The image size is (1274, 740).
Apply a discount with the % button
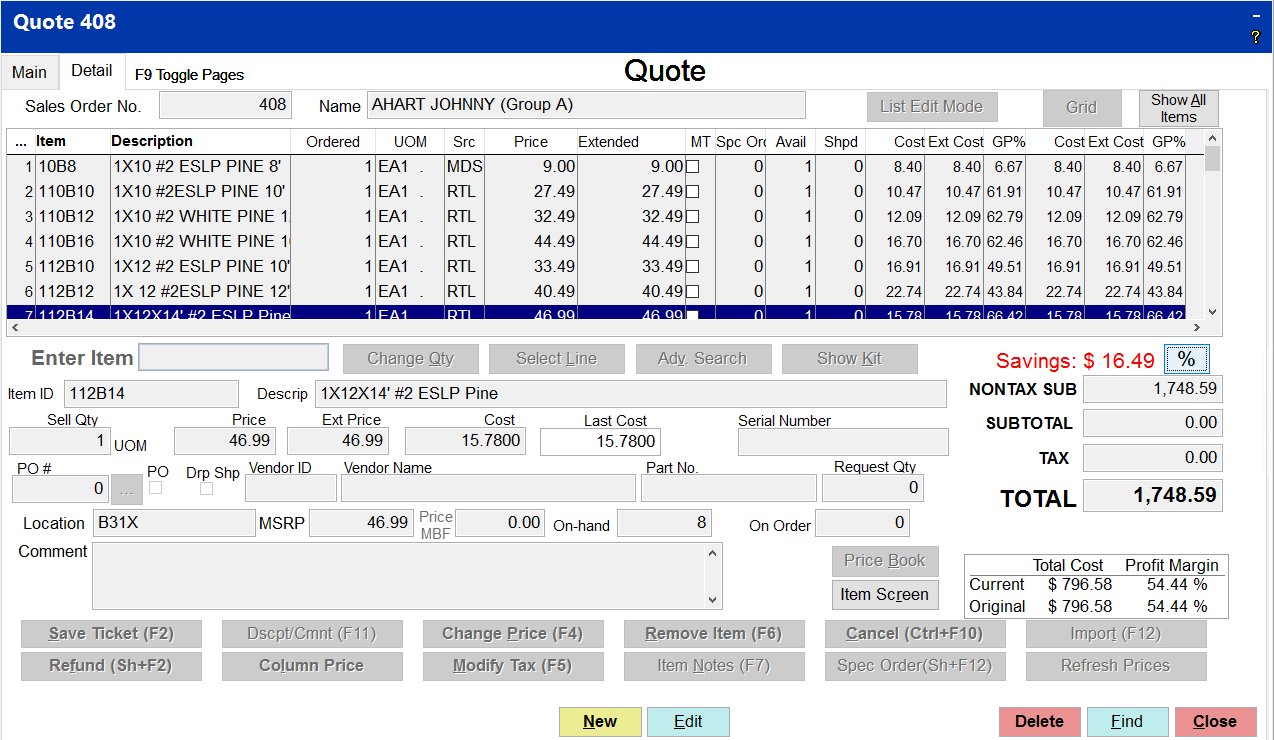pos(1187,360)
